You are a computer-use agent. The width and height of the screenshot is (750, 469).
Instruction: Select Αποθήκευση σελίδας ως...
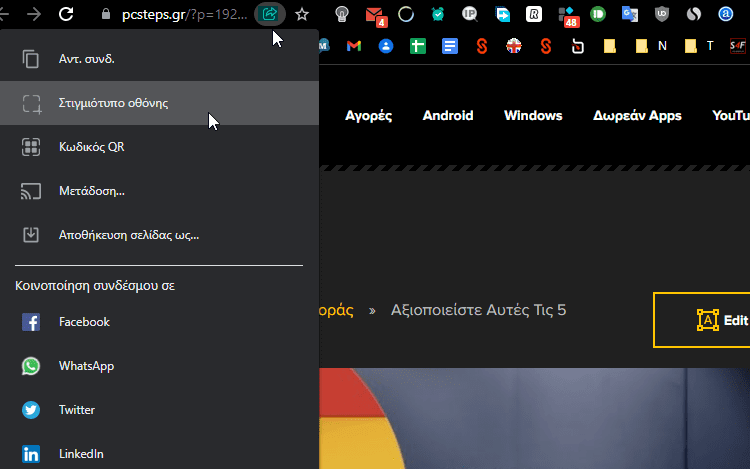point(159,235)
